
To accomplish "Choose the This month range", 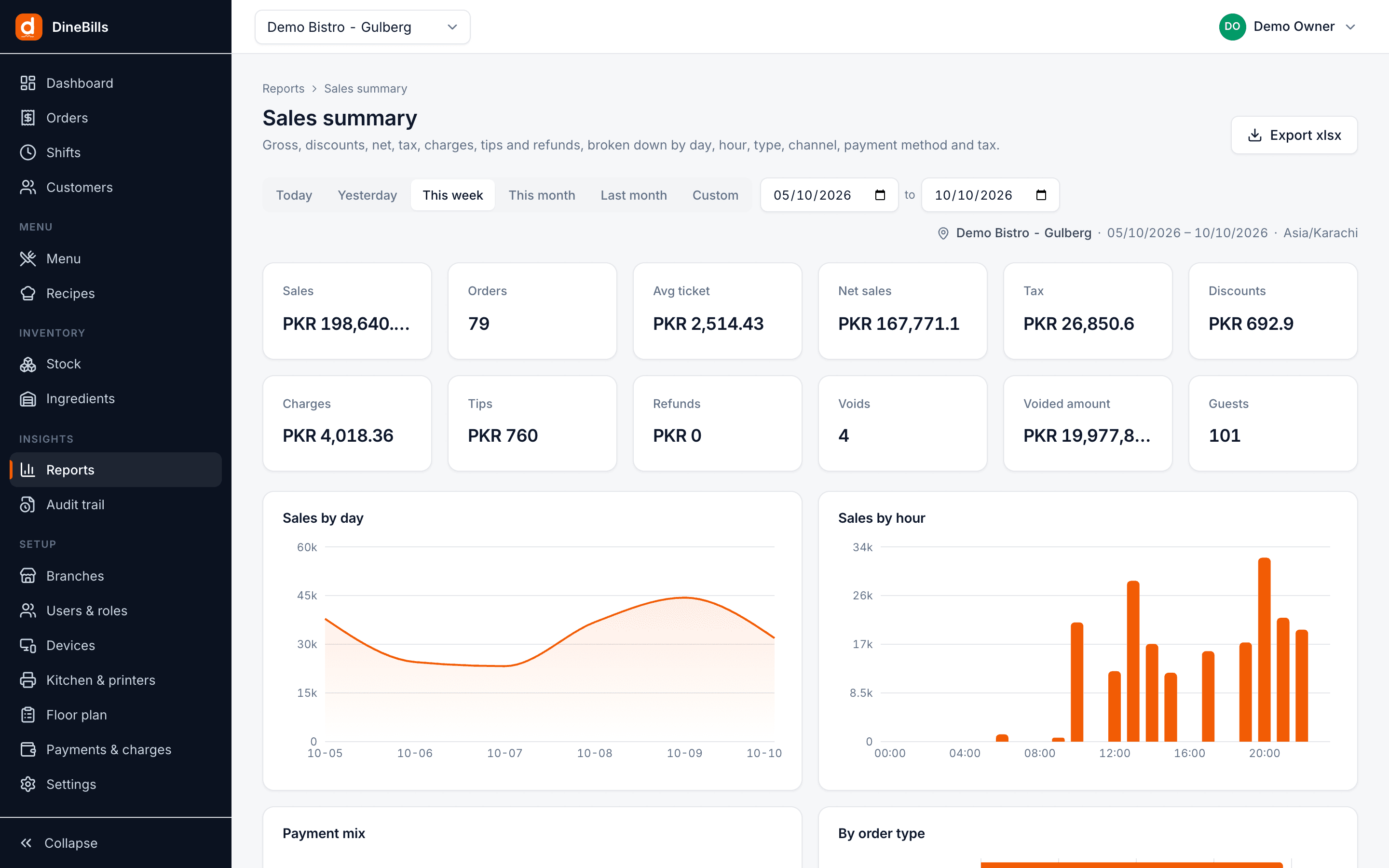I will [542, 195].
